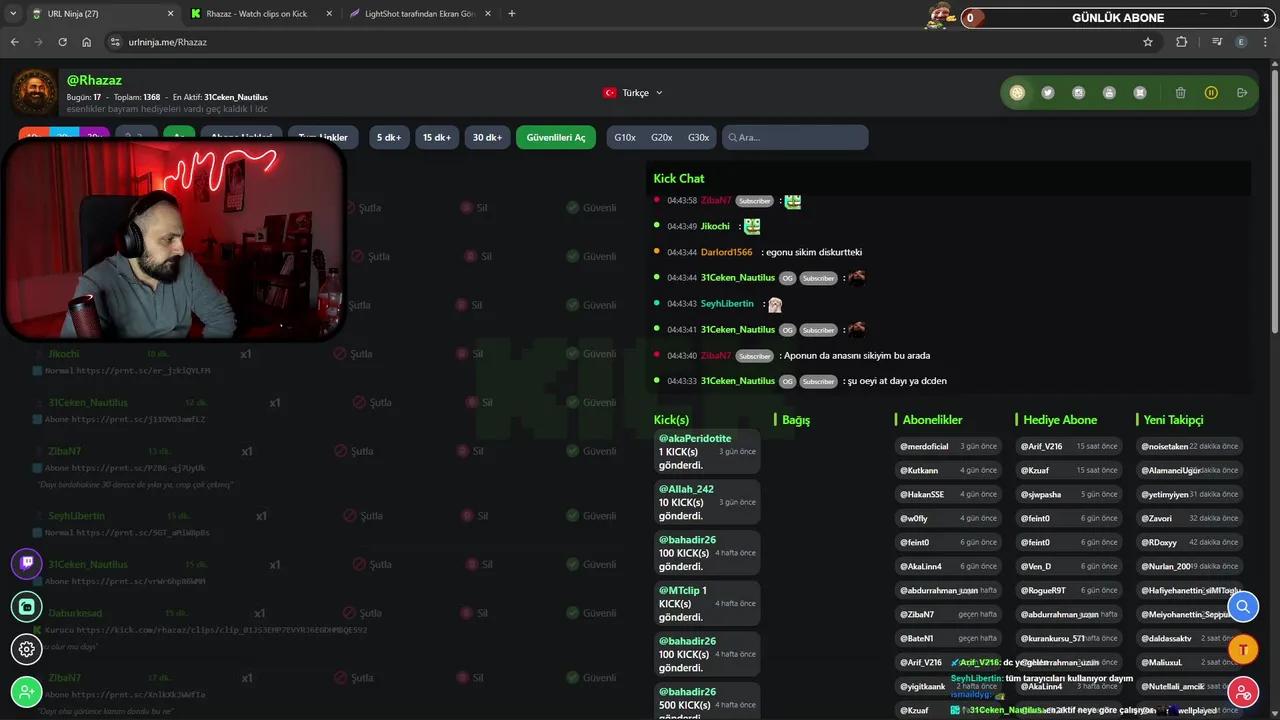Pause link collection with yellow pause icon
1280x720 pixels.
click(x=1211, y=93)
